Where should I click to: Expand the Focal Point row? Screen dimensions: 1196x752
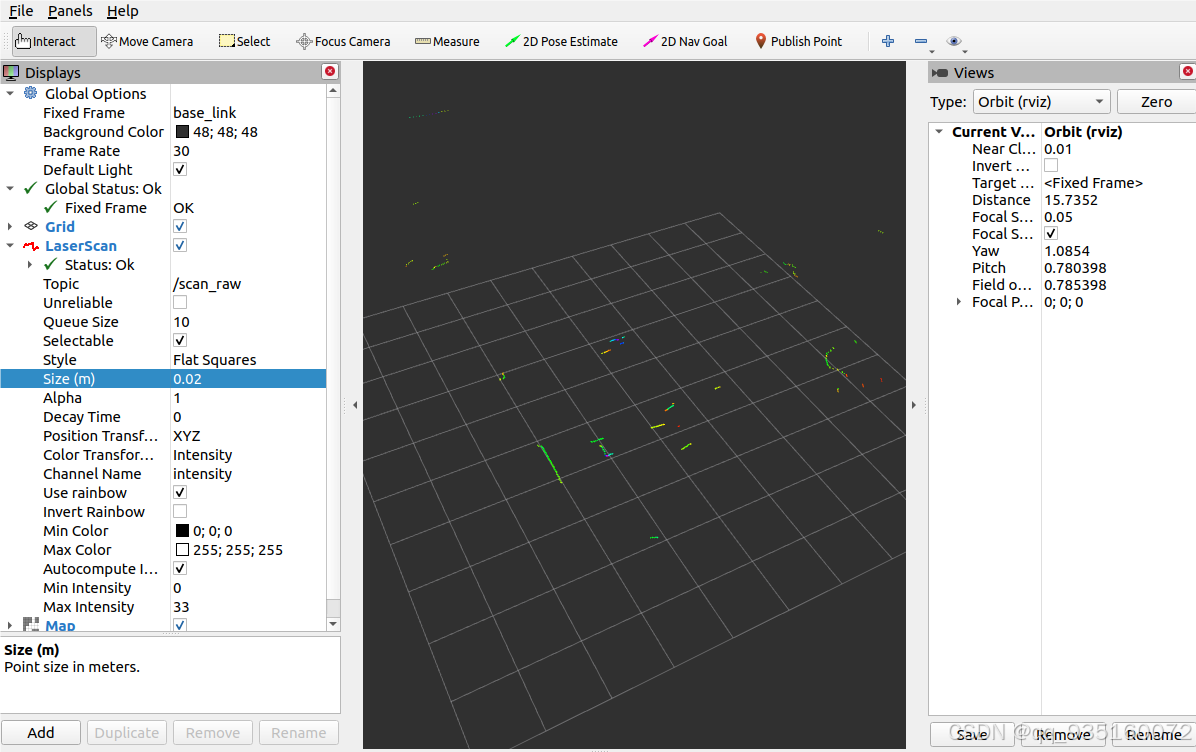point(959,302)
